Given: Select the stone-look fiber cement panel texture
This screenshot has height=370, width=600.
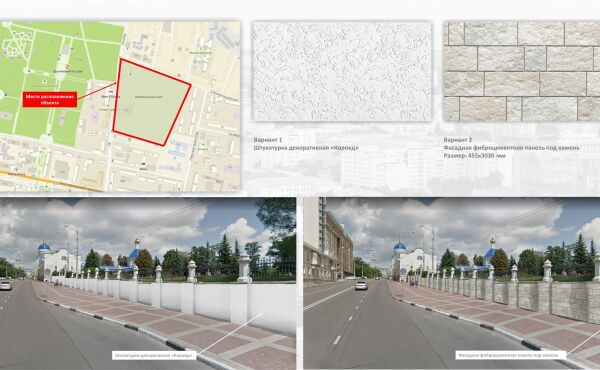Looking at the screenshot, I should point(522,71).
